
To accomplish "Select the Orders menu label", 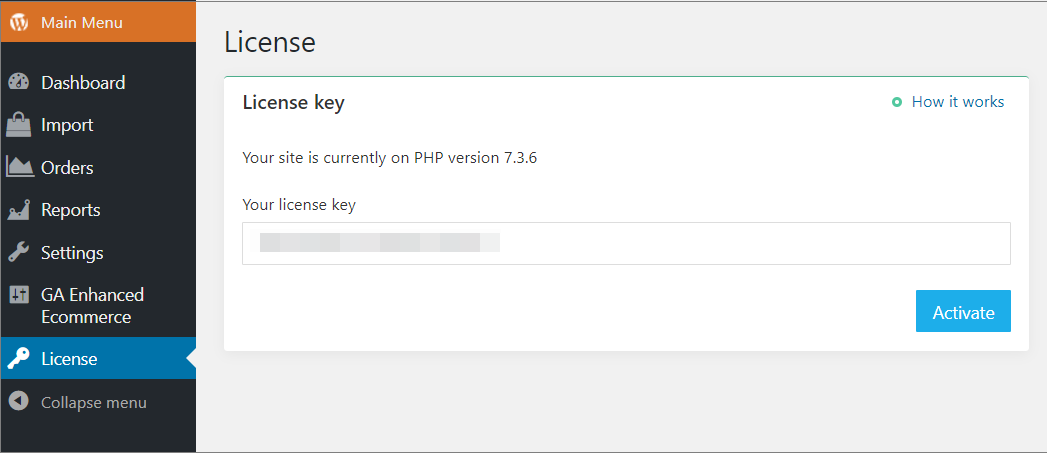I will click(x=67, y=167).
